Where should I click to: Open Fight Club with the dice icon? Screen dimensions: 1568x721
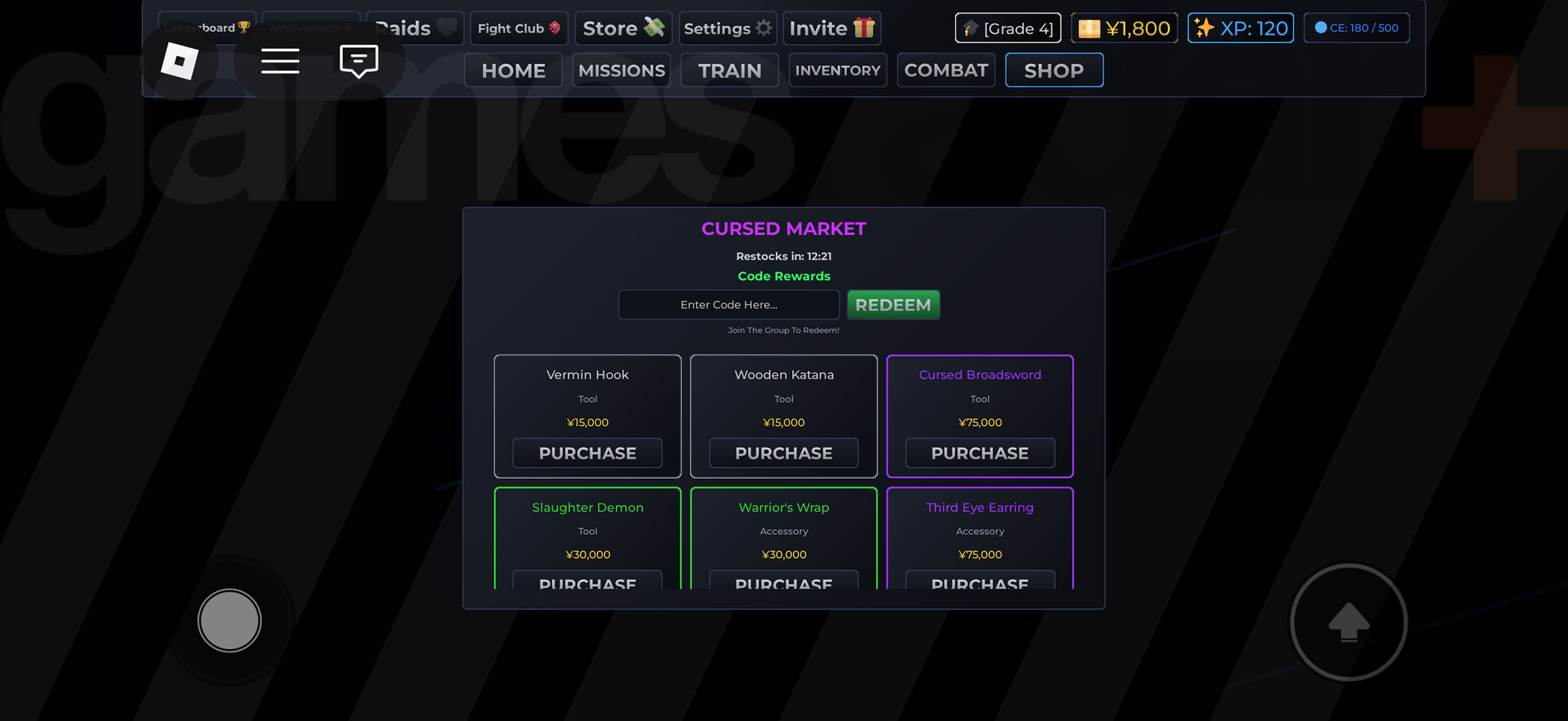pyautogui.click(x=519, y=28)
